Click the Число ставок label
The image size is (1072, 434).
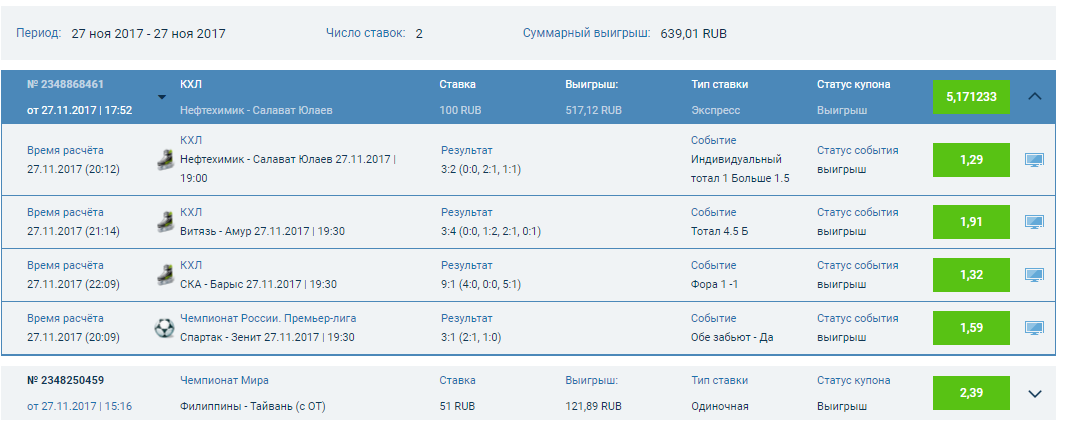(366, 32)
